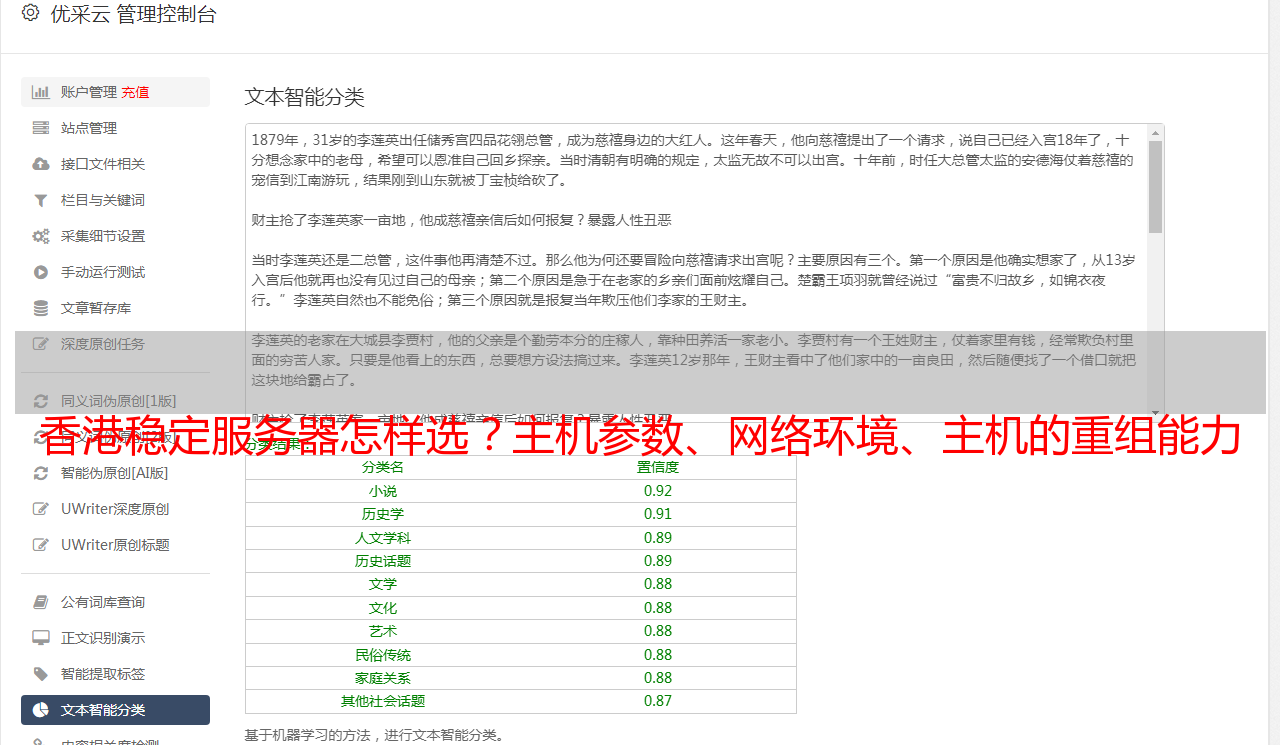
Task: Click the text area scrollbar down arrow
Action: point(1156,412)
